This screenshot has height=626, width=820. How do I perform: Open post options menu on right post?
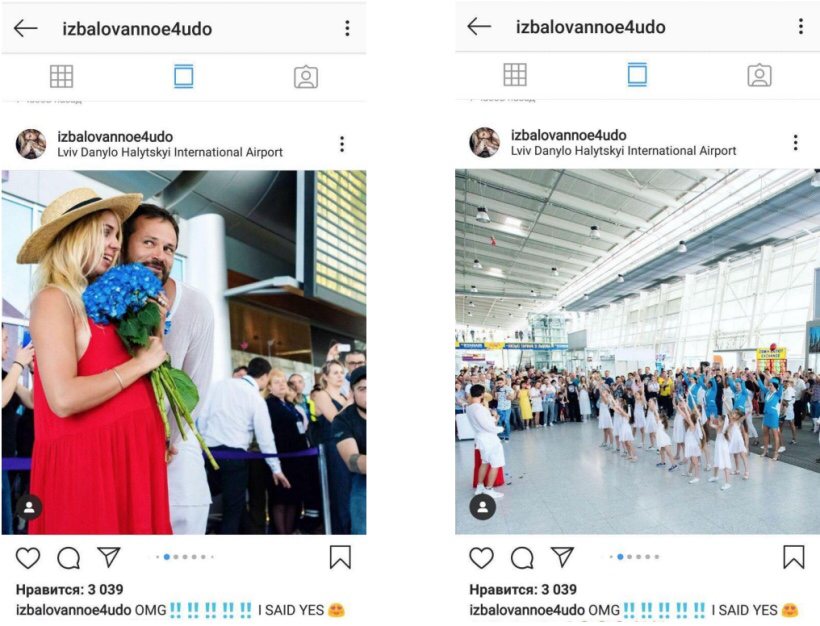pos(795,142)
